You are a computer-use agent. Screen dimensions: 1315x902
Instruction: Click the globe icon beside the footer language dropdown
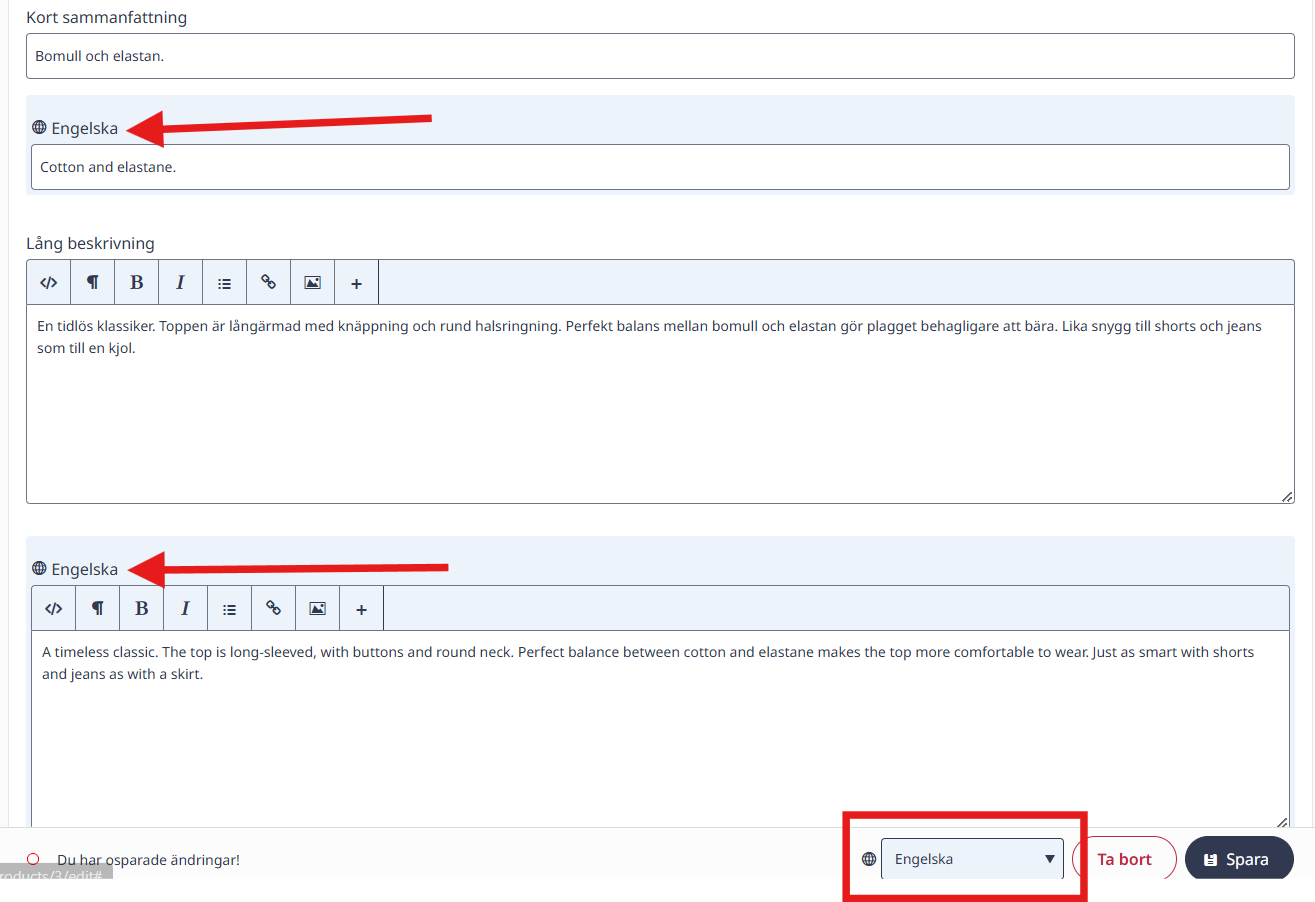869,859
